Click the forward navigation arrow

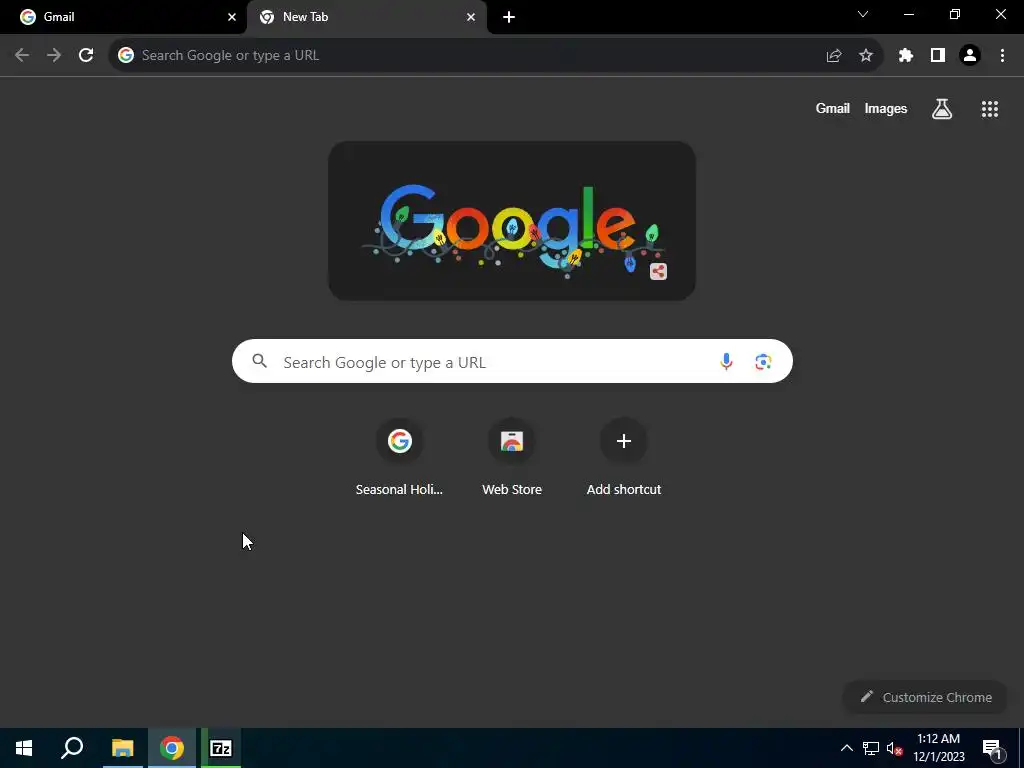54,56
